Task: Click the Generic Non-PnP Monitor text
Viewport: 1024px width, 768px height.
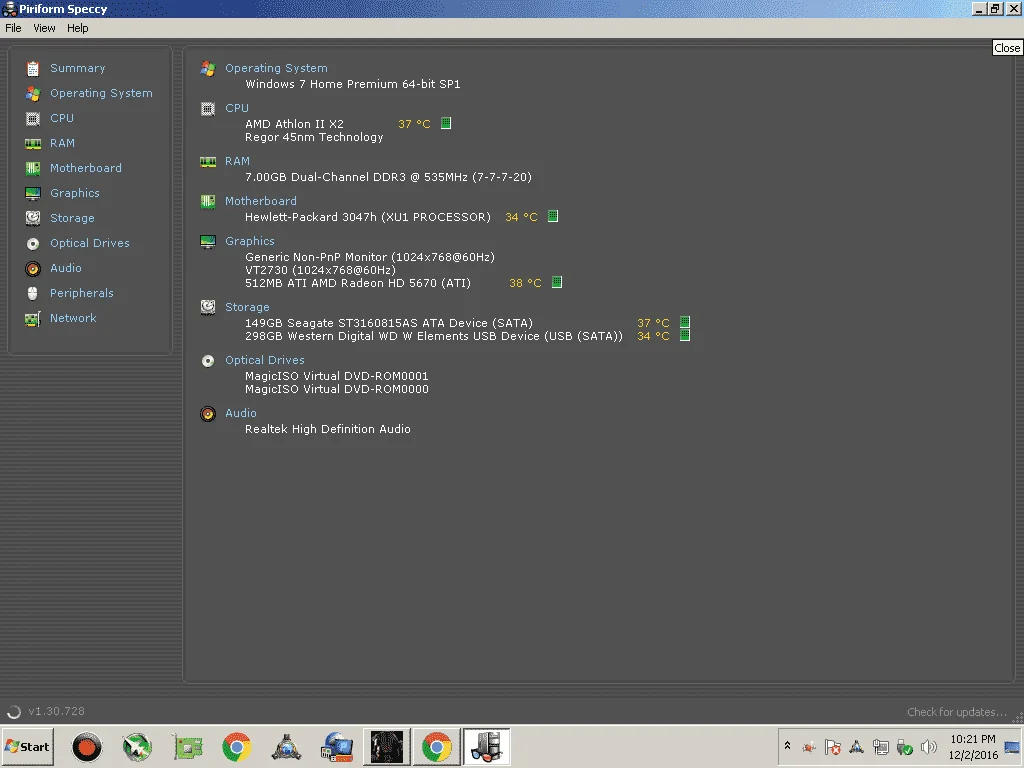Action: coord(370,257)
